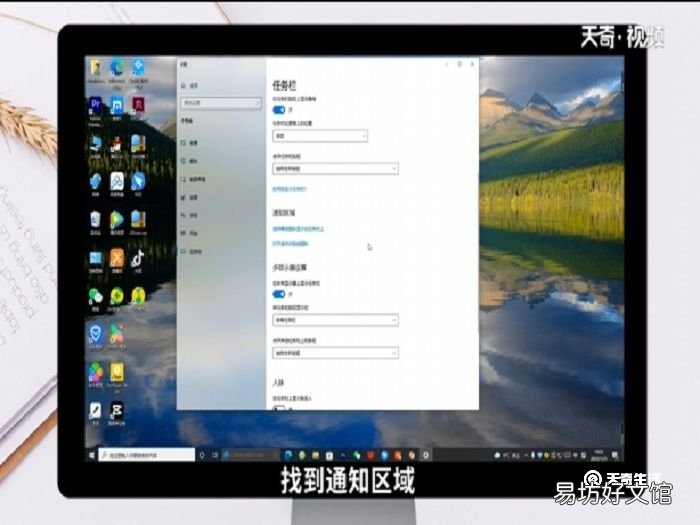The image size is (700, 525).
Task: Open the Adobe Premiere Pro desktop shortcut
Action: click(x=95, y=108)
